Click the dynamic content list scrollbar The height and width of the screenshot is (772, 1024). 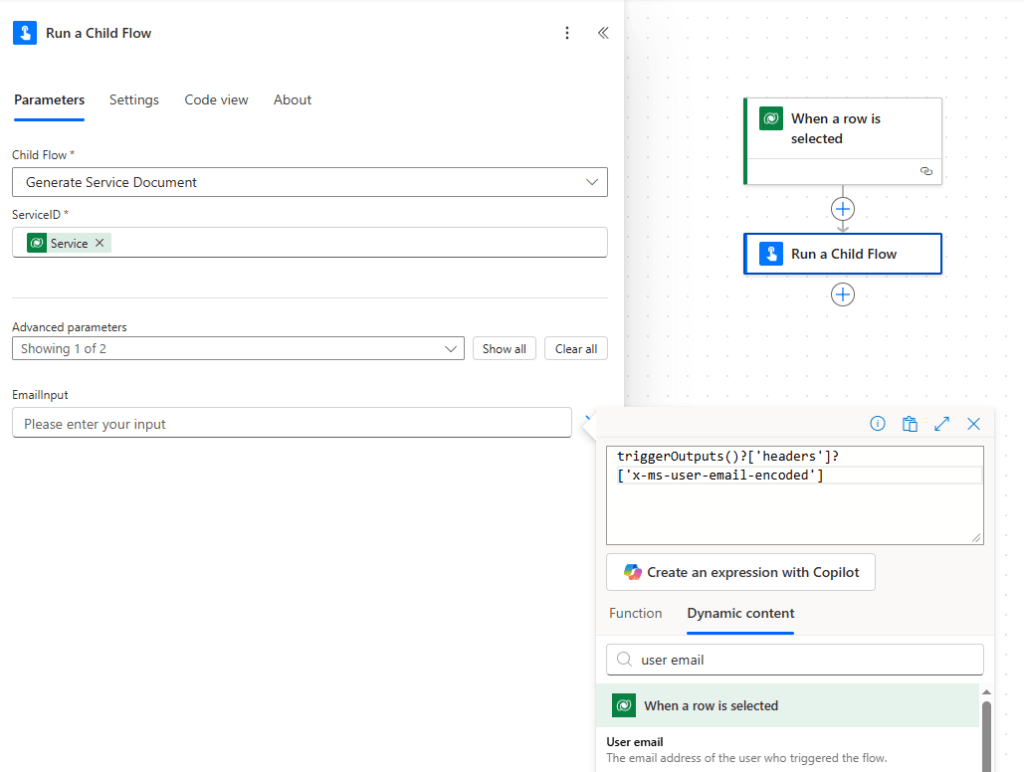pyautogui.click(x=987, y=735)
